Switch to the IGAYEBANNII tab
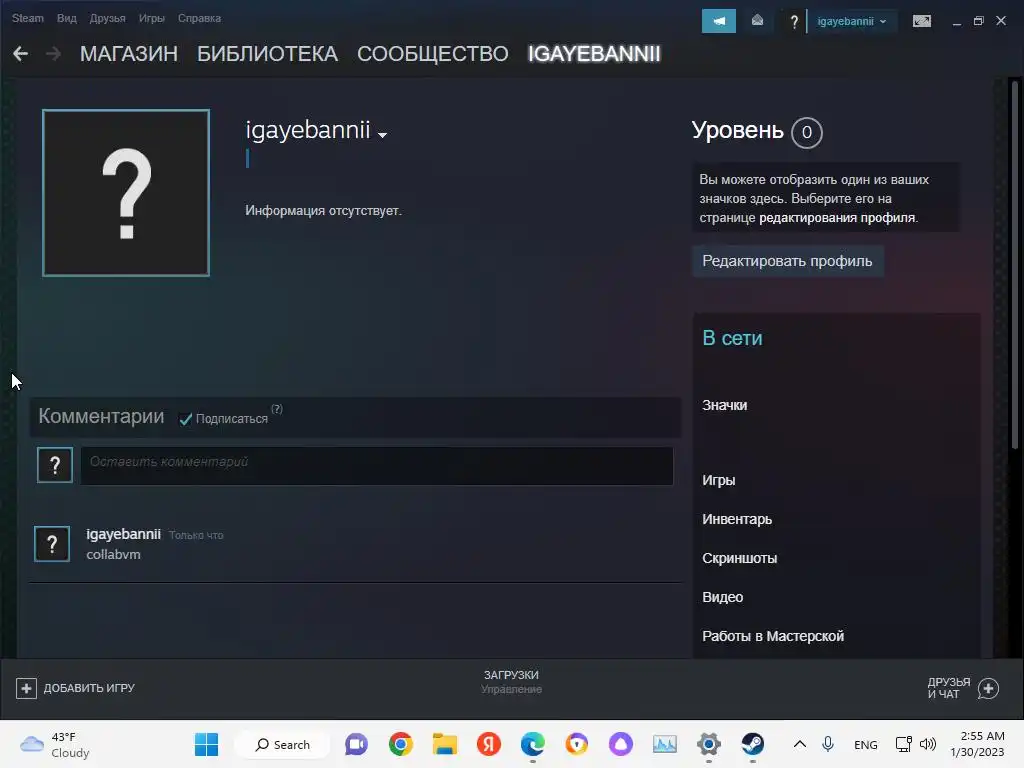This screenshot has height=768, width=1024. point(594,54)
